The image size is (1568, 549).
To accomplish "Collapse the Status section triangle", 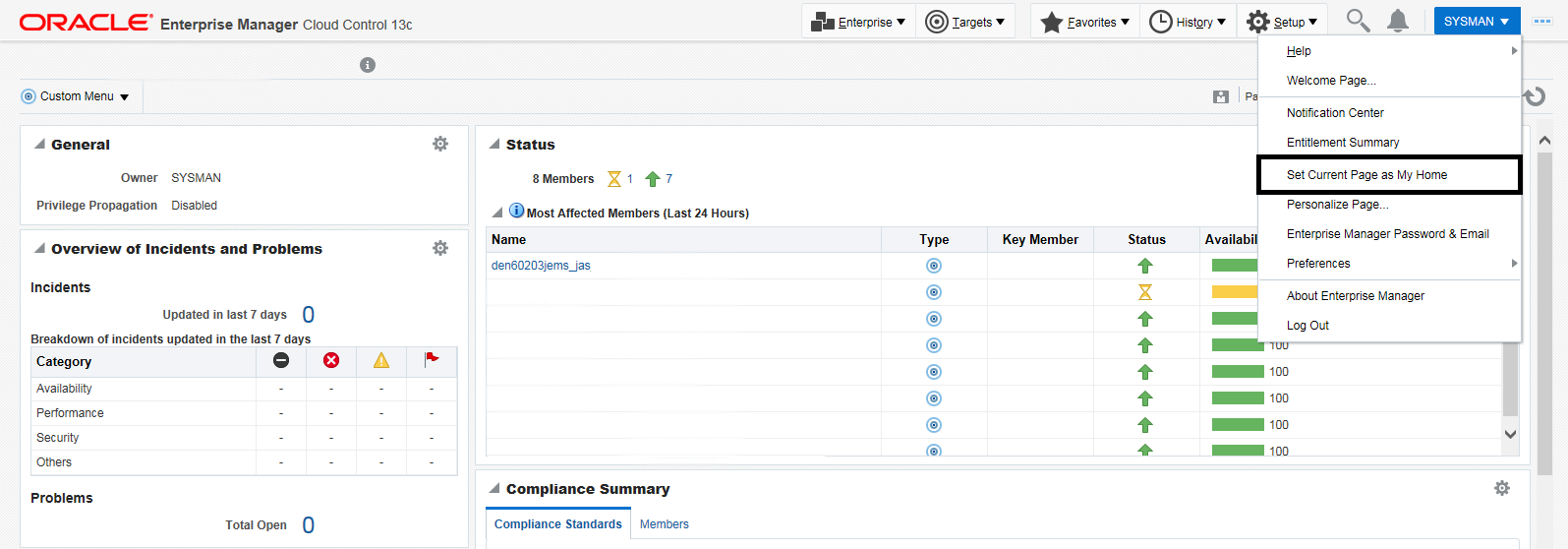I will (494, 145).
